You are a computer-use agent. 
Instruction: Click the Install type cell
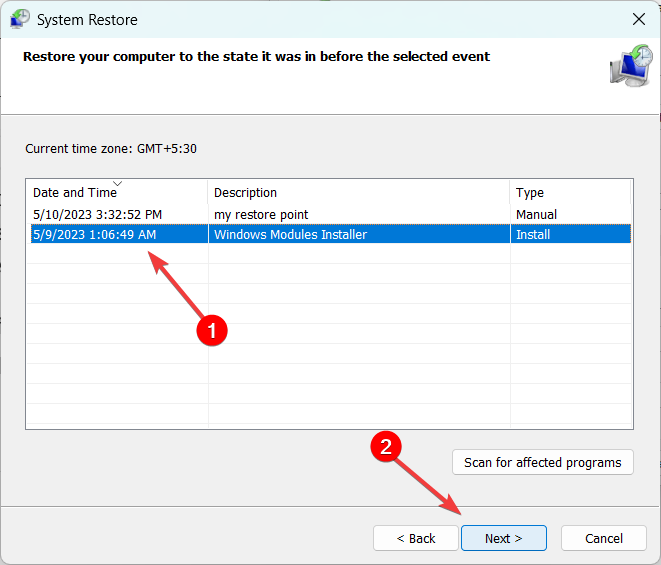pyautogui.click(x=532, y=235)
